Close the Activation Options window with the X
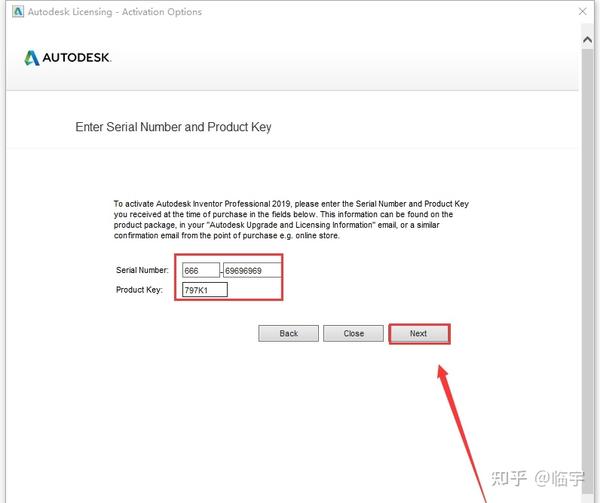 [582, 11]
